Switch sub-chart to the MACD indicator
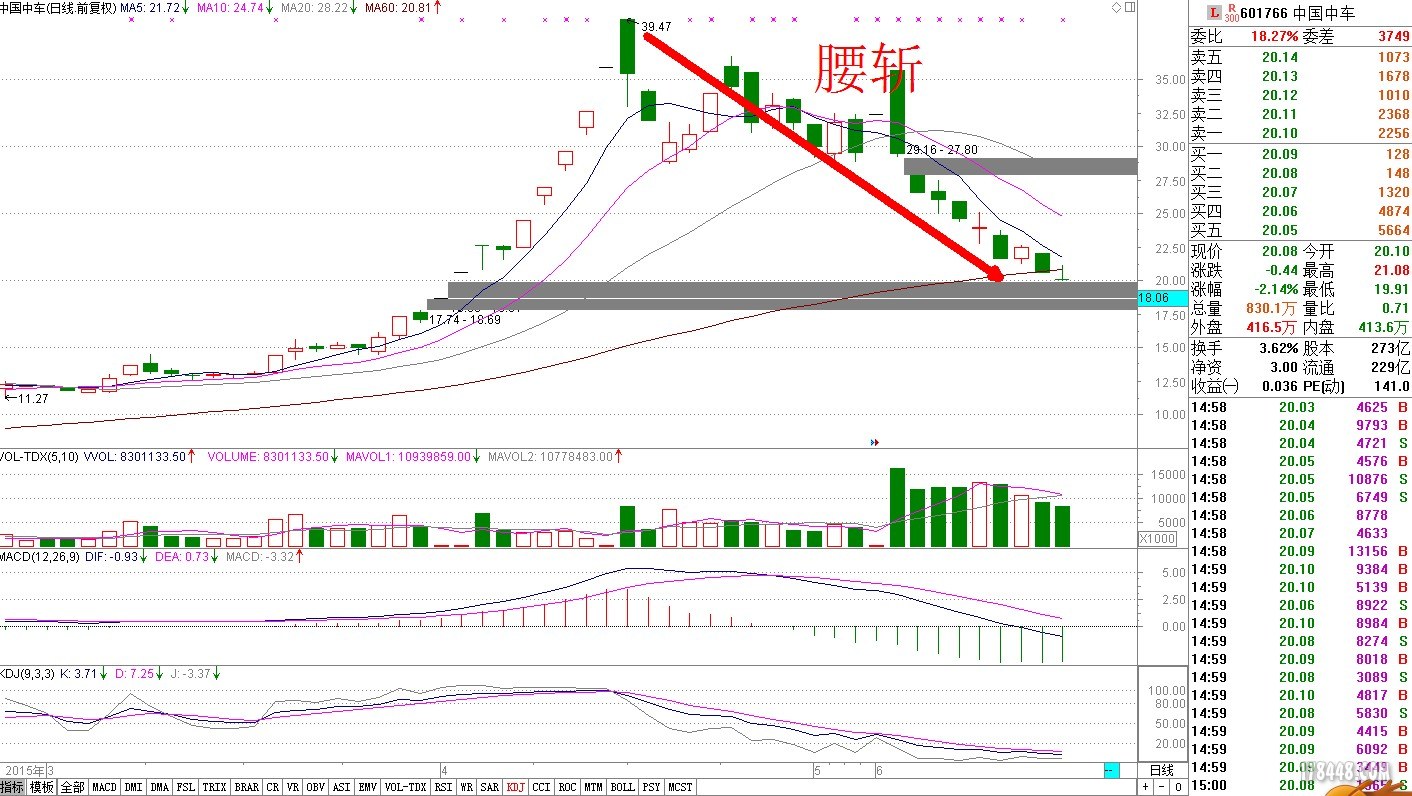The height and width of the screenshot is (796, 1412). (105, 787)
